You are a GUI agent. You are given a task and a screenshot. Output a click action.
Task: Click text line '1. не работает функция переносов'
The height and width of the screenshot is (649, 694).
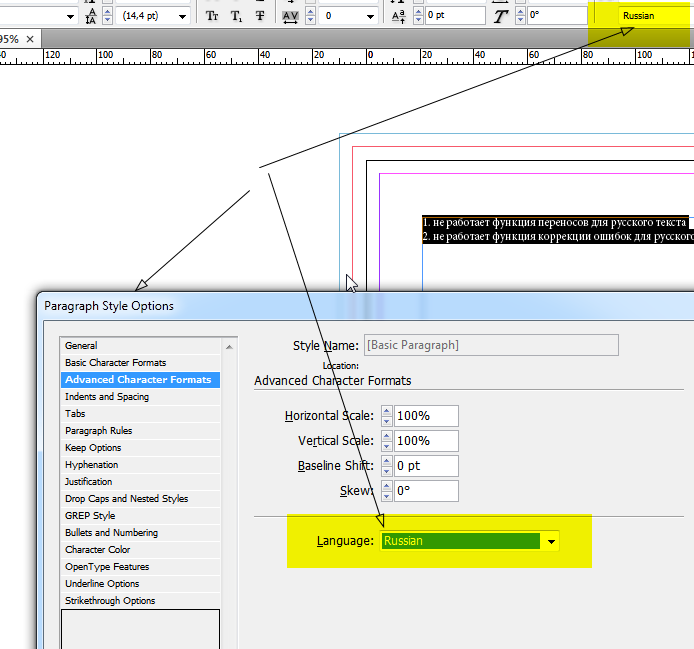click(554, 222)
